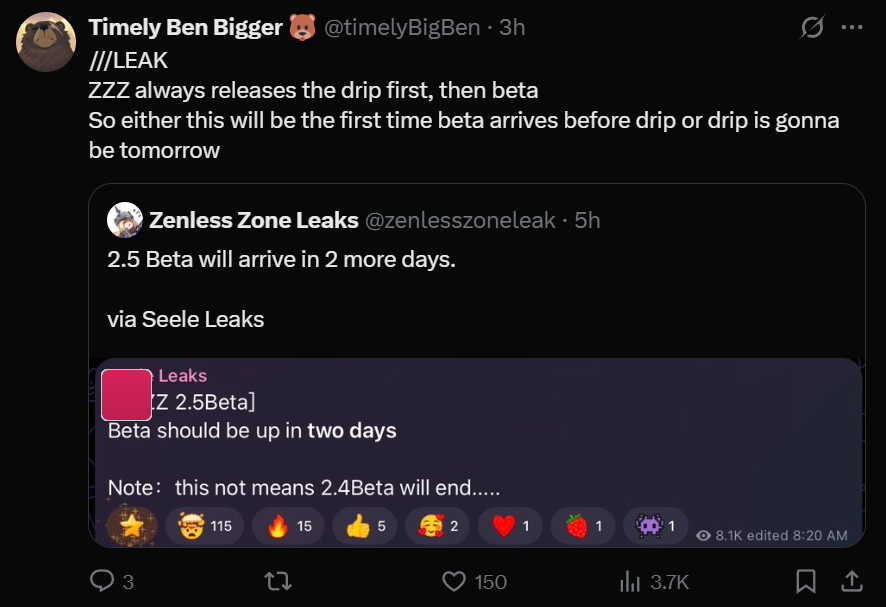Like the post with 150 likes

point(455,581)
